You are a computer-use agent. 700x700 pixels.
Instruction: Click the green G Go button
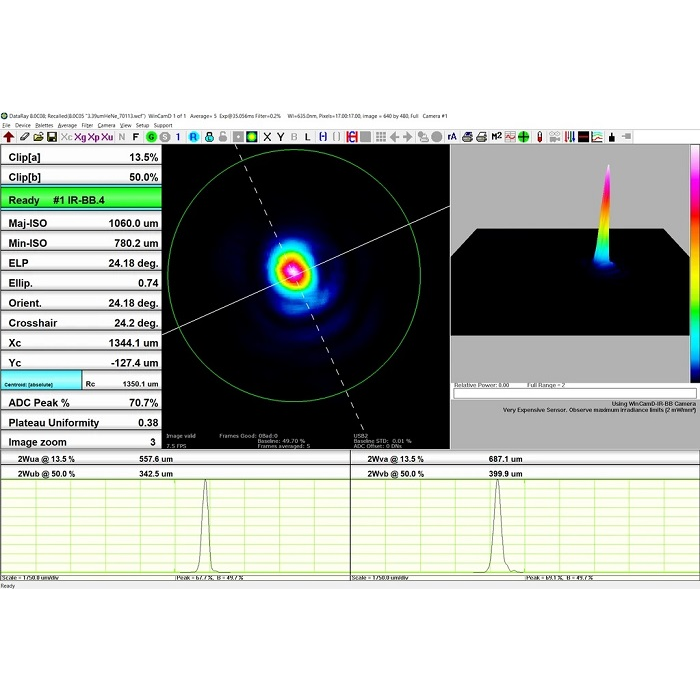(x=151, y=137)
